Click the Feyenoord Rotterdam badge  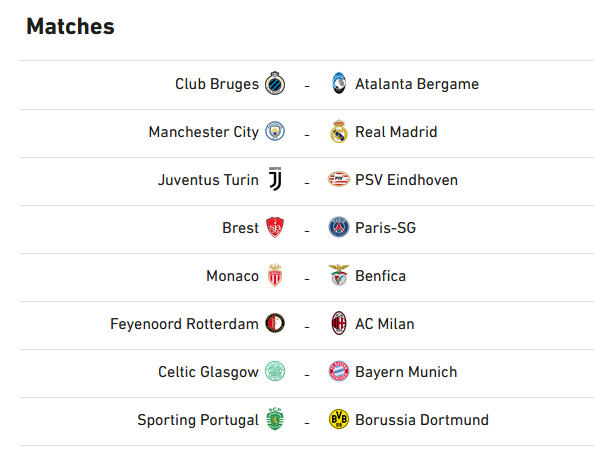coord(275,323)
